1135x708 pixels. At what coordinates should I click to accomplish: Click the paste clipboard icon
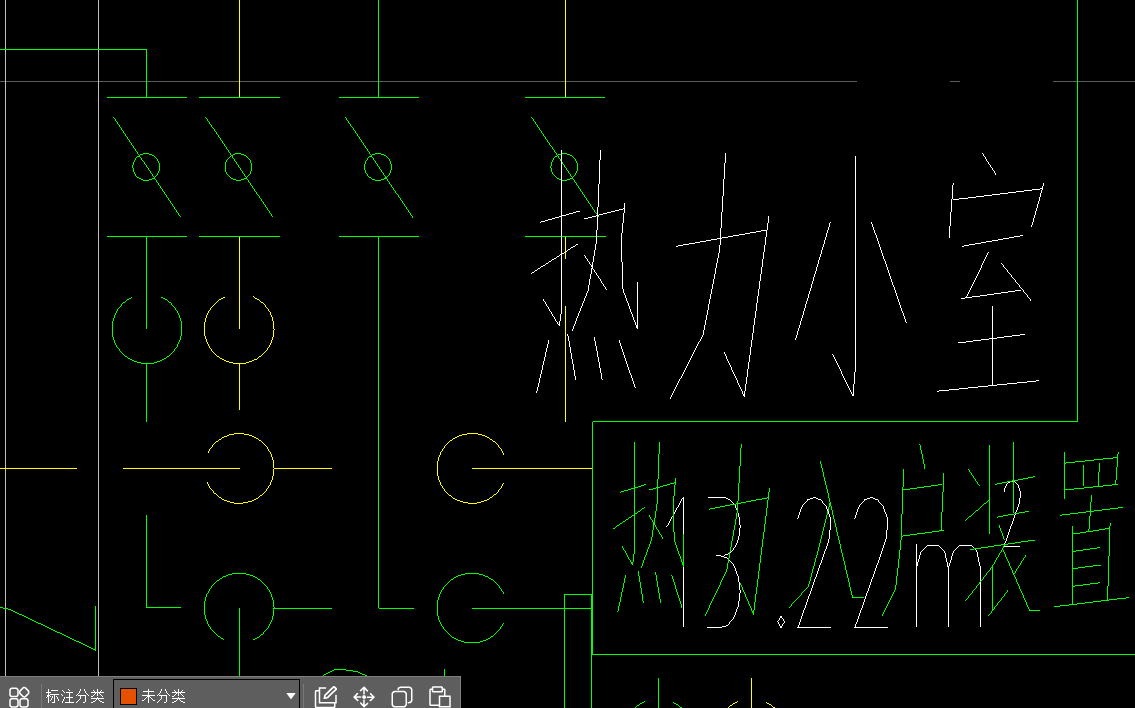pyautogui.click(x=439, y=696)
